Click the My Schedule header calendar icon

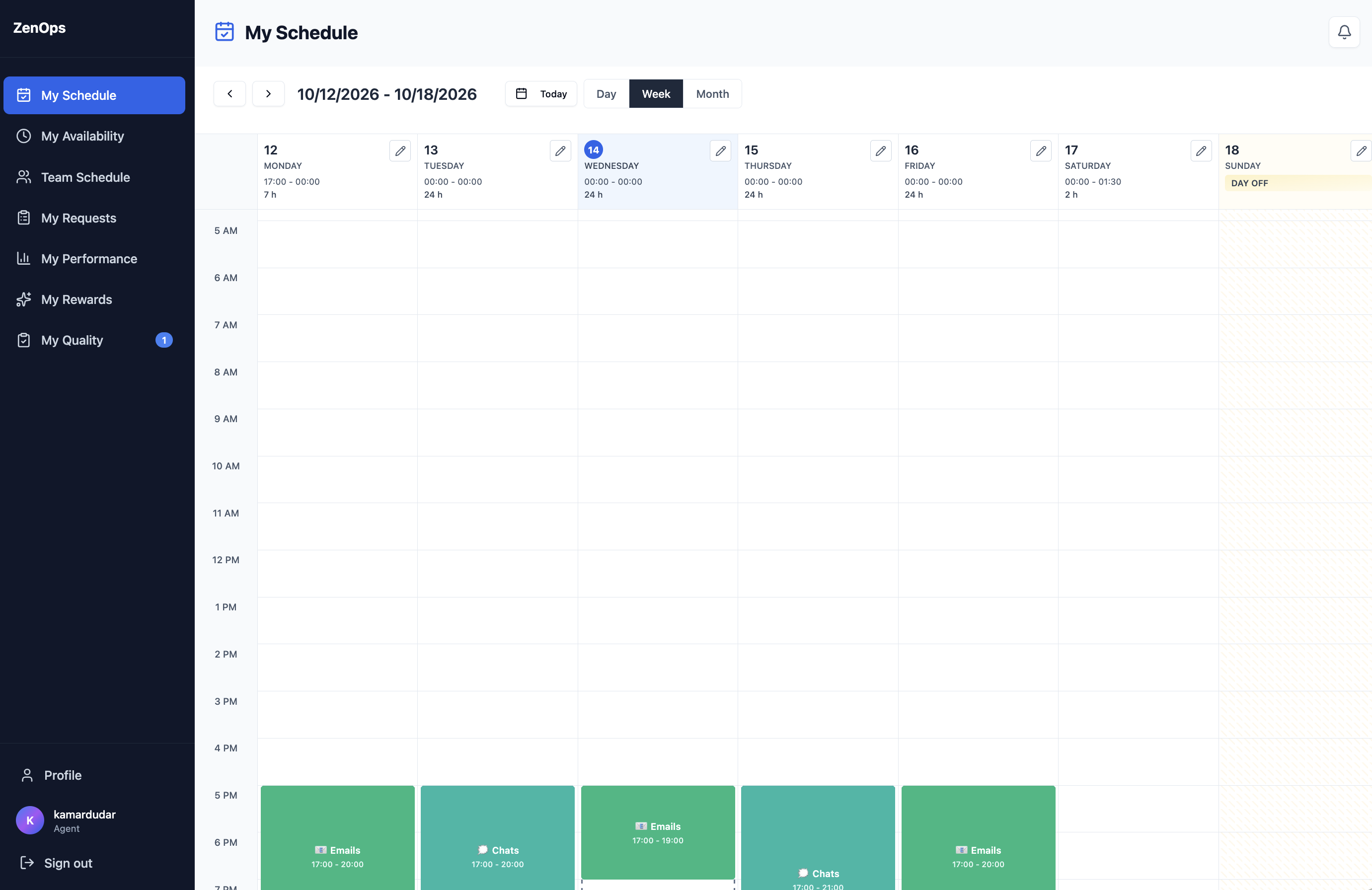pos(224,32)
